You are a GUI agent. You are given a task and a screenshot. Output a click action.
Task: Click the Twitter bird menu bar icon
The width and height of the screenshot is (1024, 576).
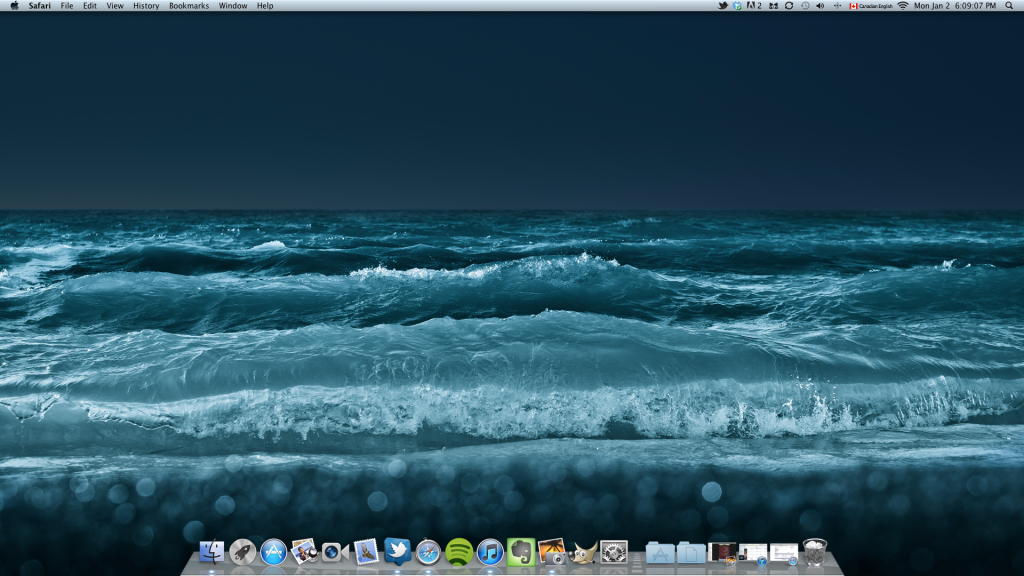(x=723, y=6)
